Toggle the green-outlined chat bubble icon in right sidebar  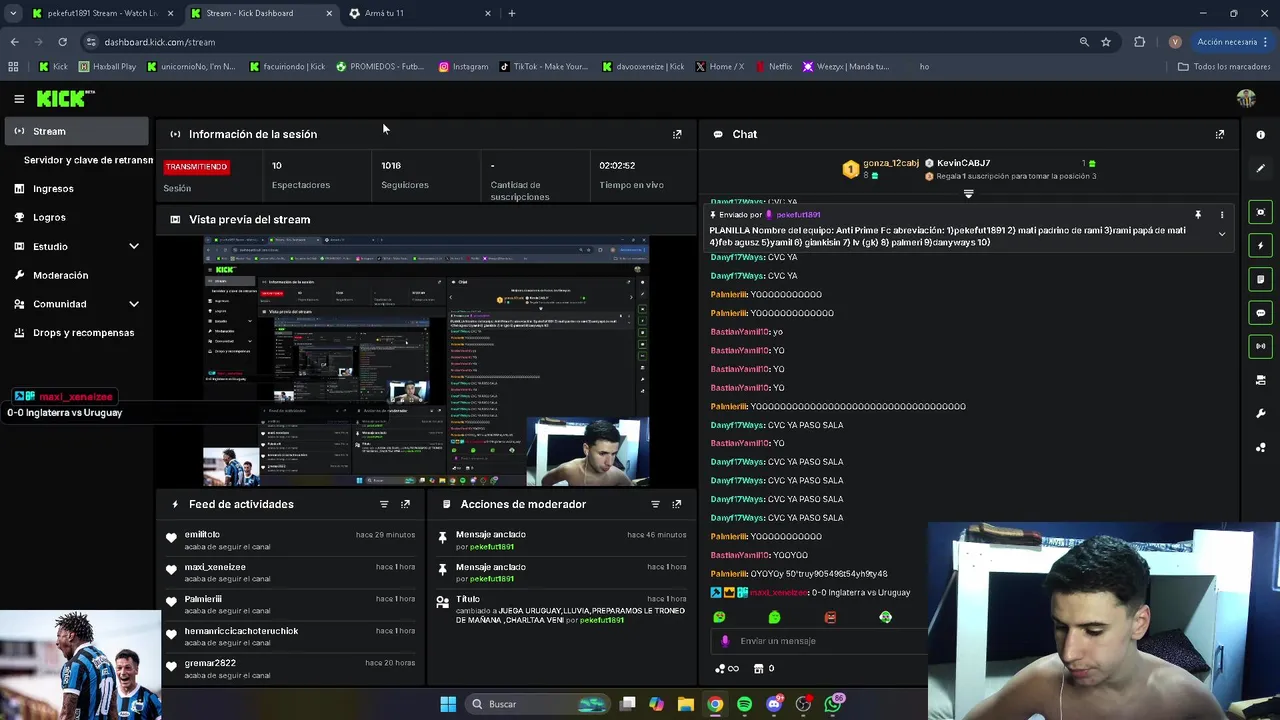(x=1260, y=313)
